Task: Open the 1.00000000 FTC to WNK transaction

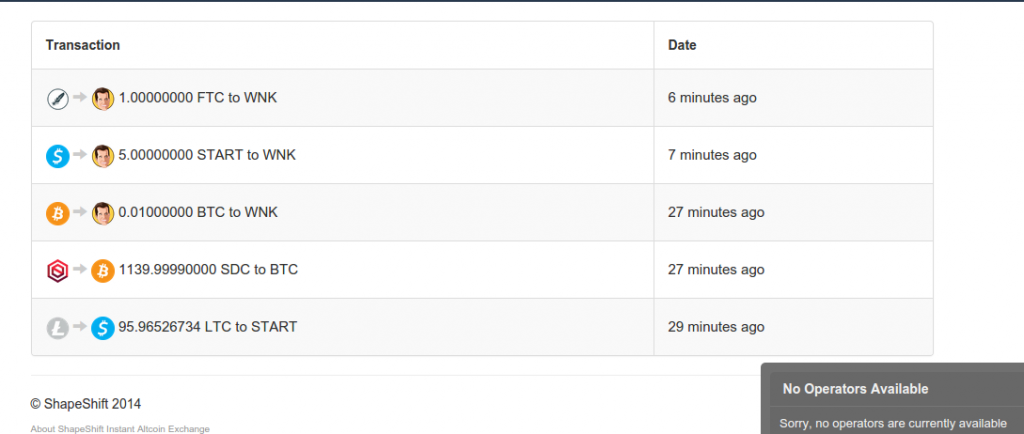Action: click(198, 98)
